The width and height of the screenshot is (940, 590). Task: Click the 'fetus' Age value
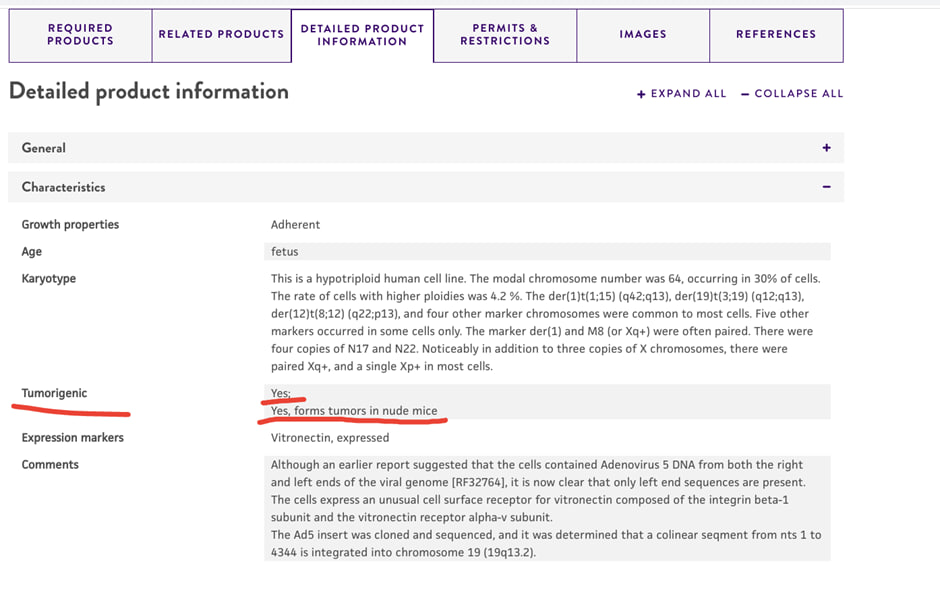(284, 252)
